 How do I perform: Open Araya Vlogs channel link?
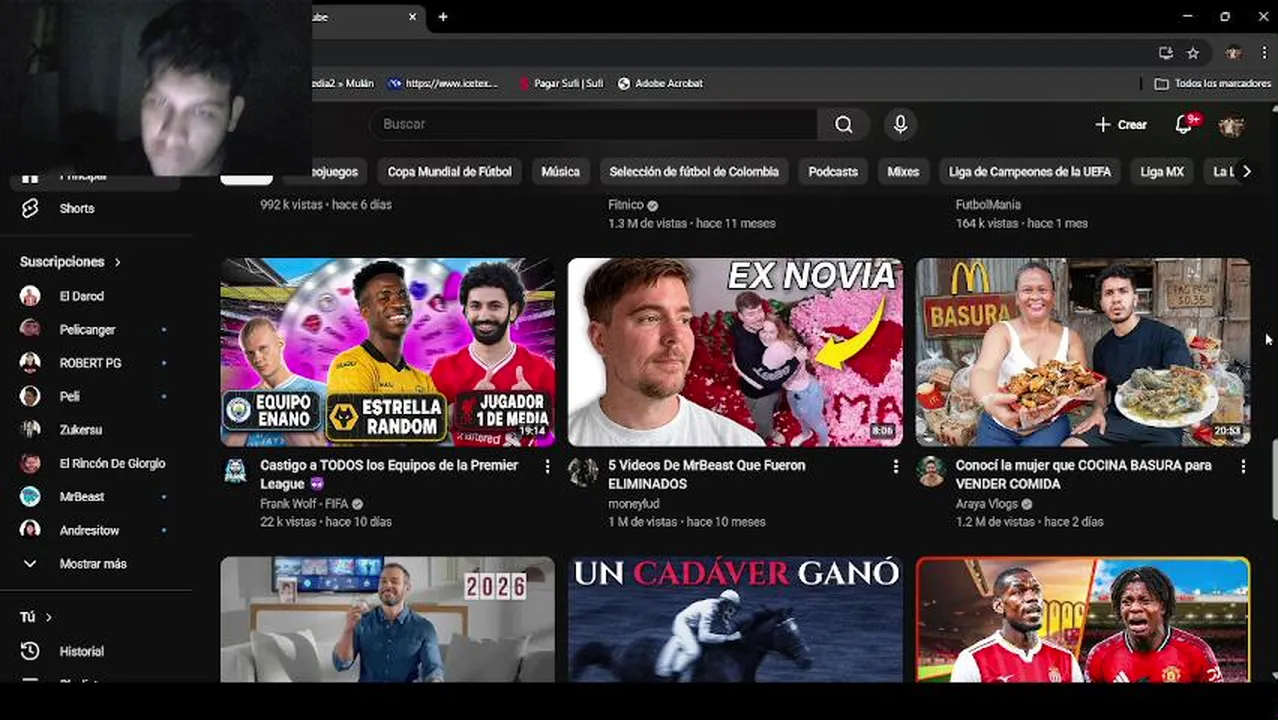pyautogui.click(x=987, y=504)
